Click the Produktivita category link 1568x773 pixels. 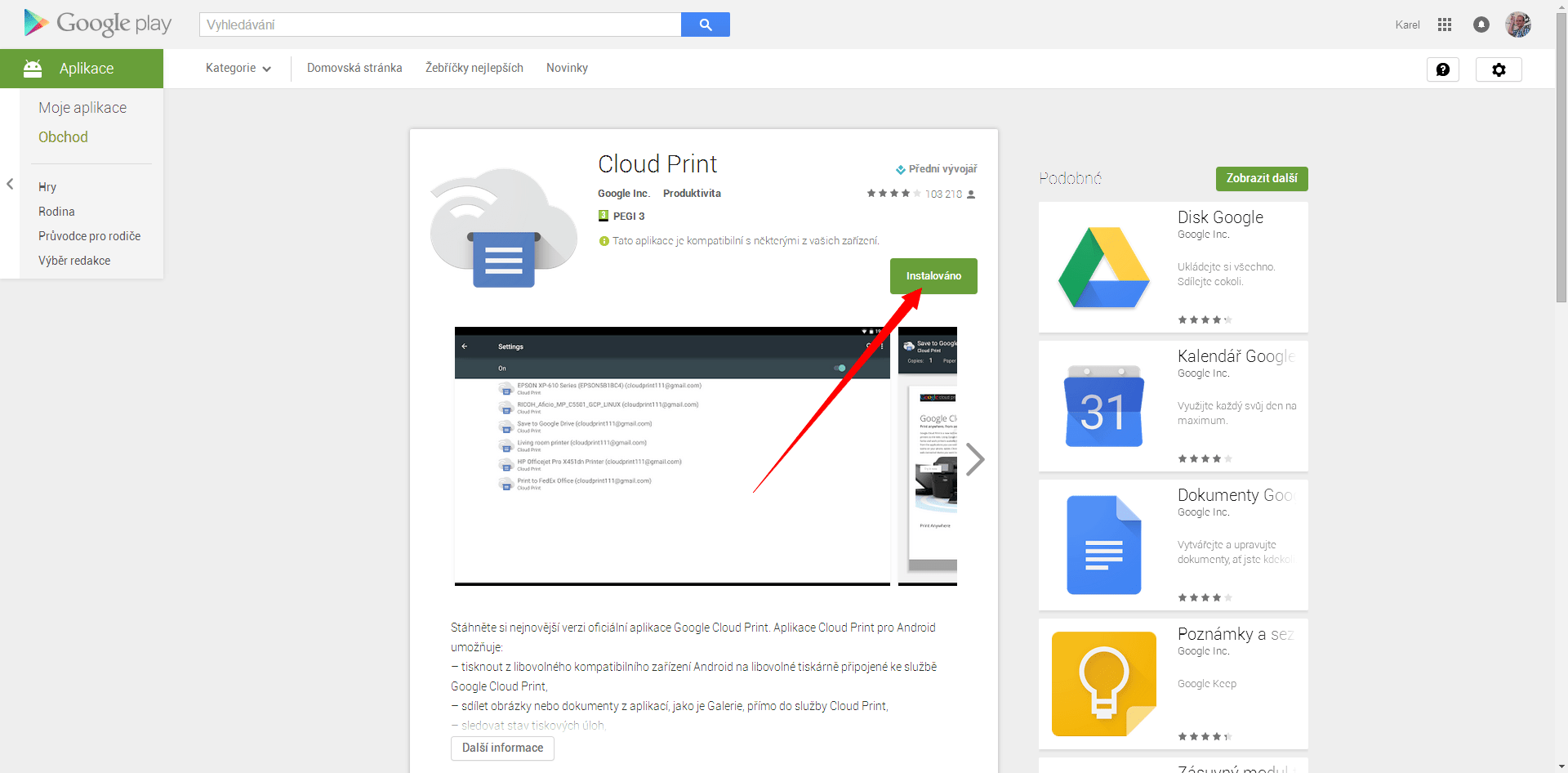pos(692,194)
